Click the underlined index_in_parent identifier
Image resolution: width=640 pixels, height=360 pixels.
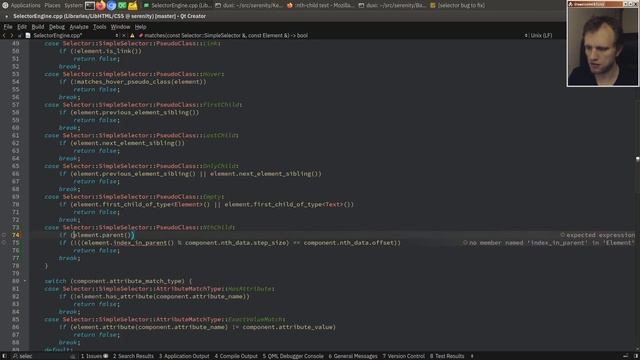140,243
